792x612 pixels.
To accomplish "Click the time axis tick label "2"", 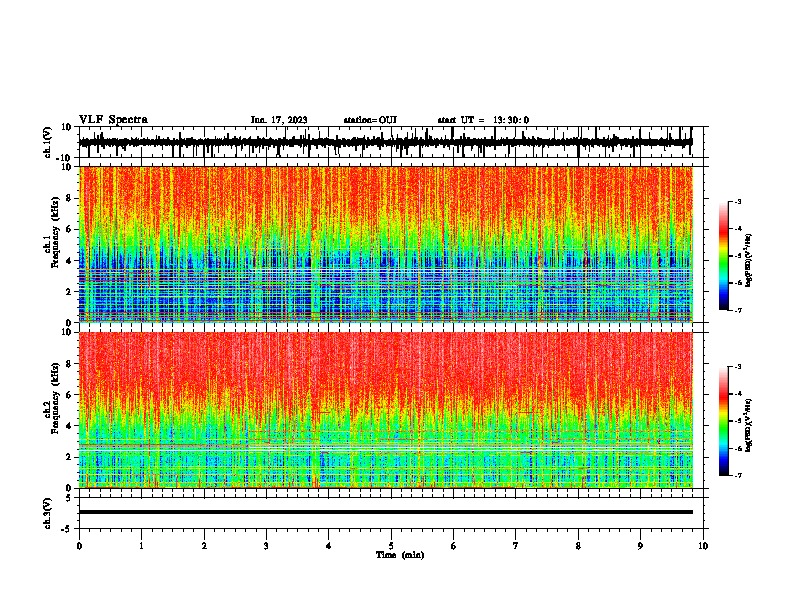I will tap(204, 546).
